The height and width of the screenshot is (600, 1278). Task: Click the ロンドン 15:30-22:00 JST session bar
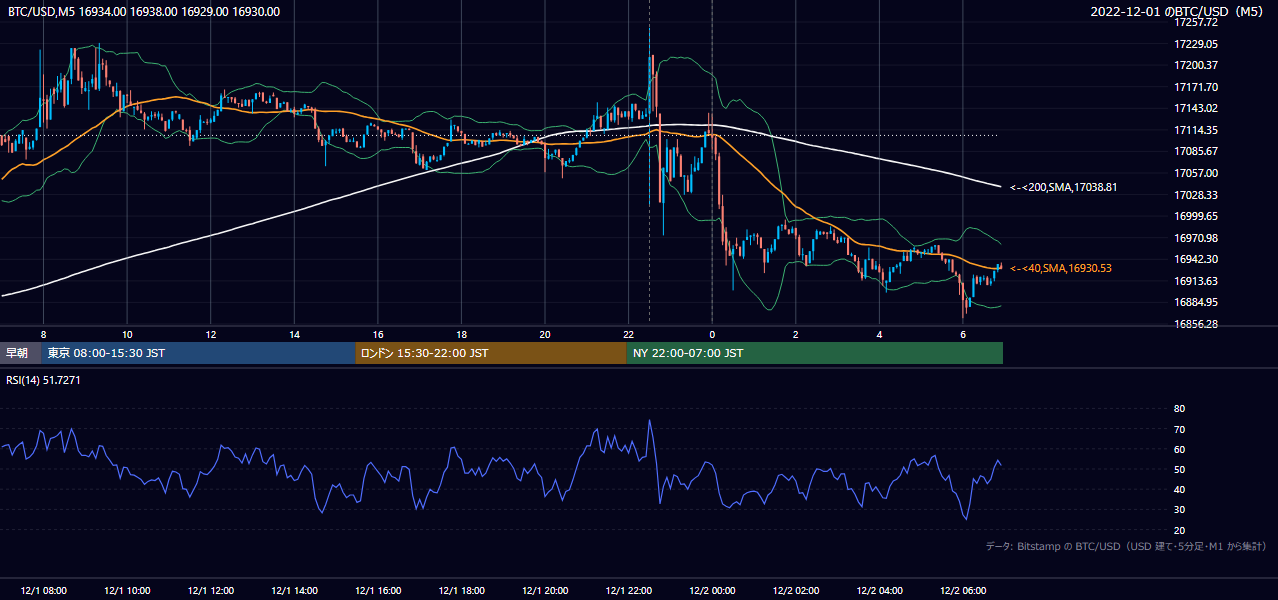click(x=491, y=353)
